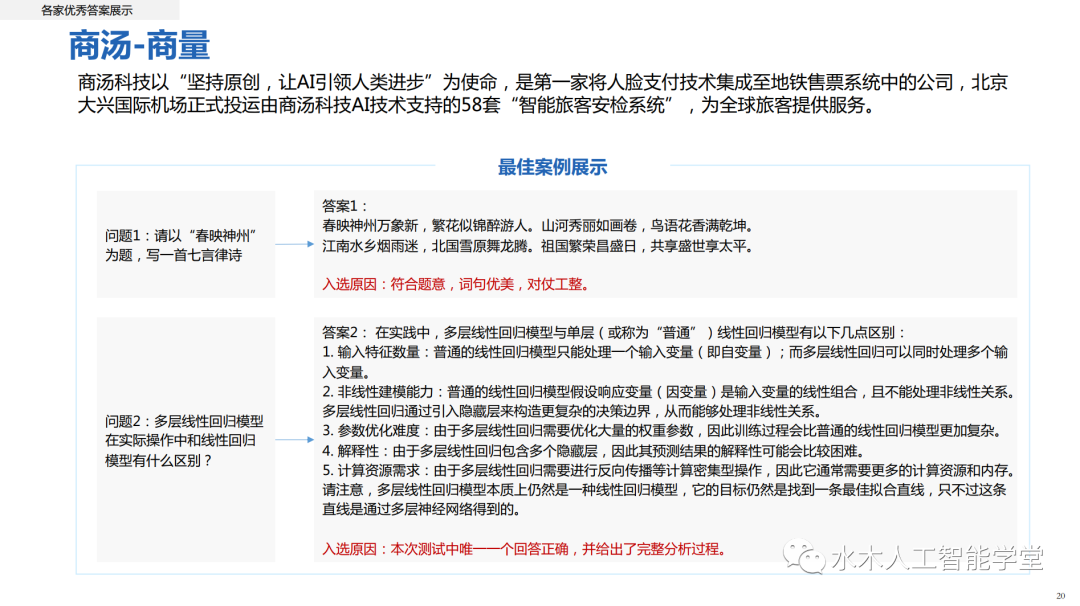Click the poem line starting 江南水乡烟雨迷
Screen dimensions: 1080x606
[x=535, y=246]
